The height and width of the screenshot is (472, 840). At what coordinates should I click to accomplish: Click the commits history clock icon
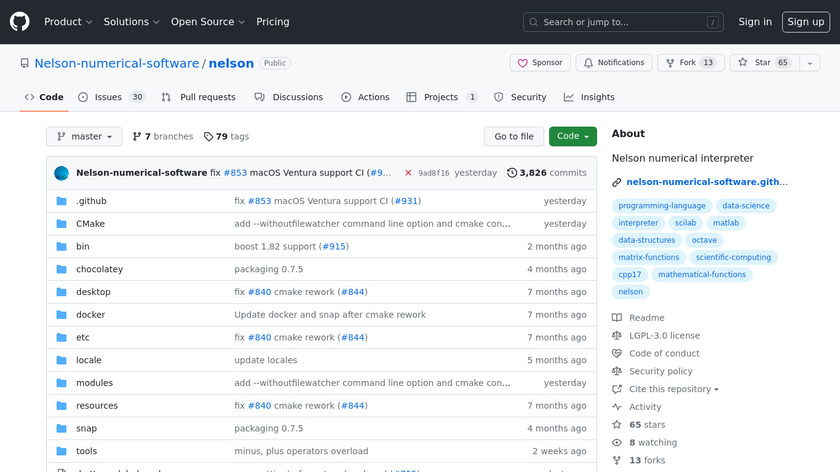coord(512,173)
